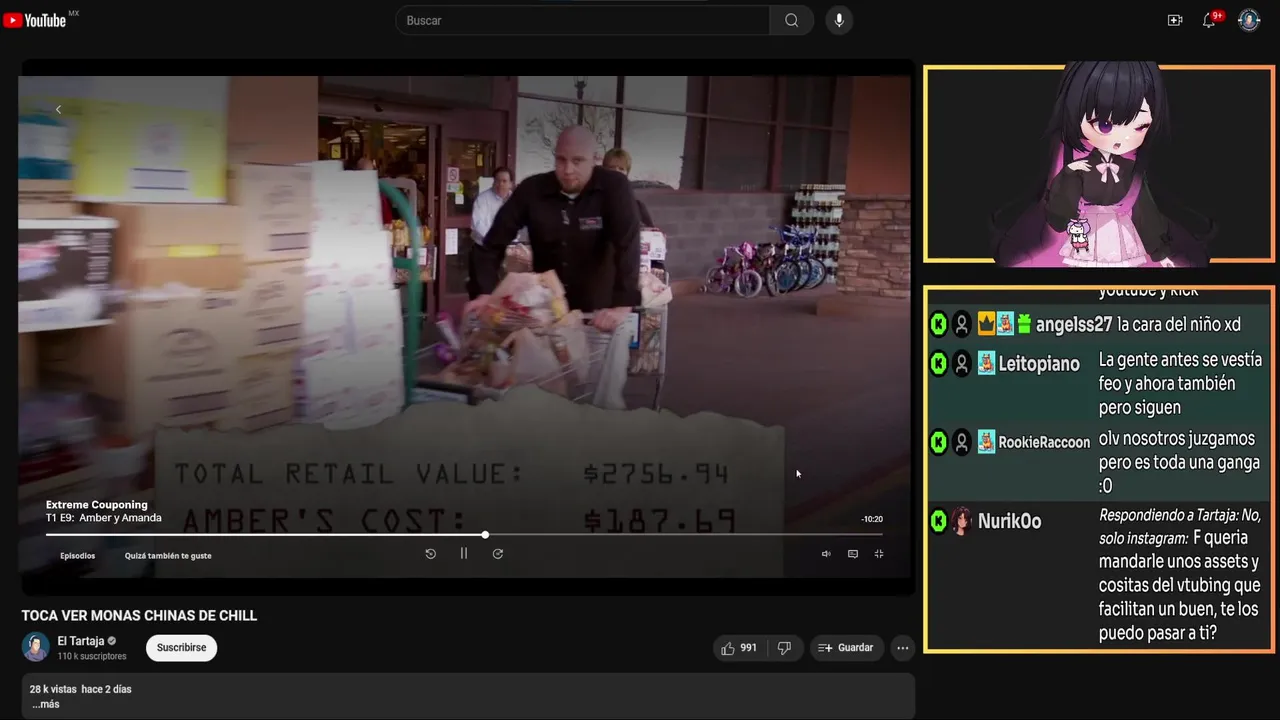Skip forward using the forward icon
This screenshot has height=720, width=1280.
(497, 553)
